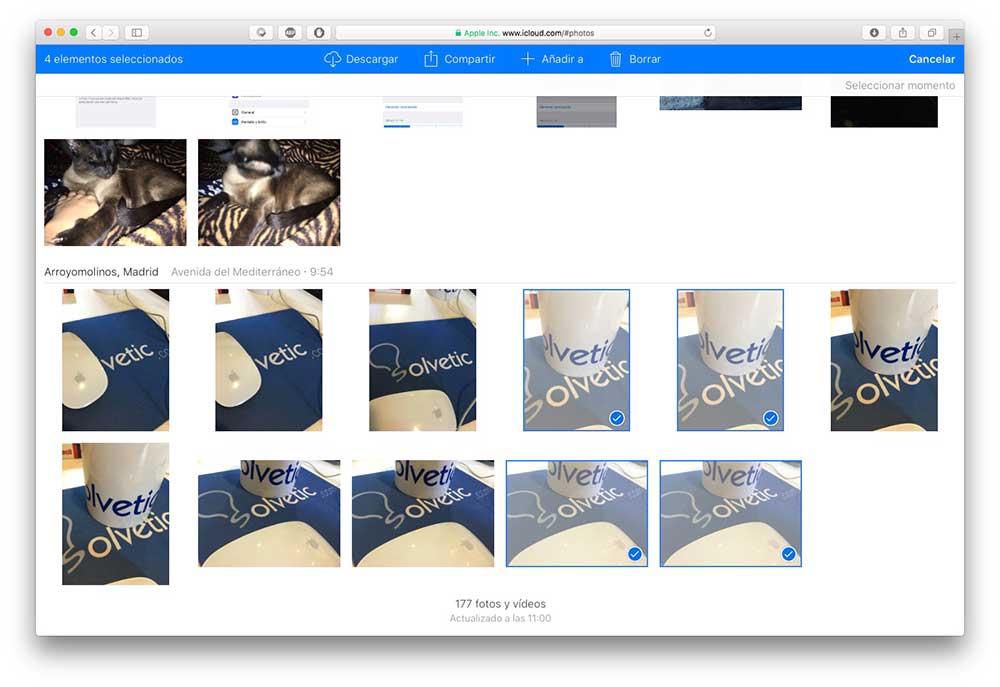Go back with Safari's back arrow
Image resolution: width=1000 pixels, height=687 pixels.
coord(94,32)
